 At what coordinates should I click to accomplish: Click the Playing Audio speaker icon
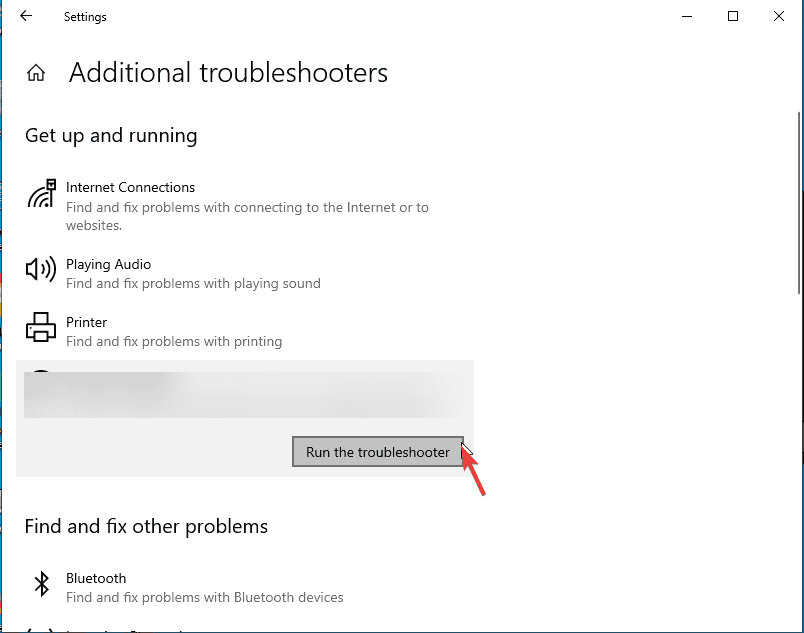tap(41, 269)
